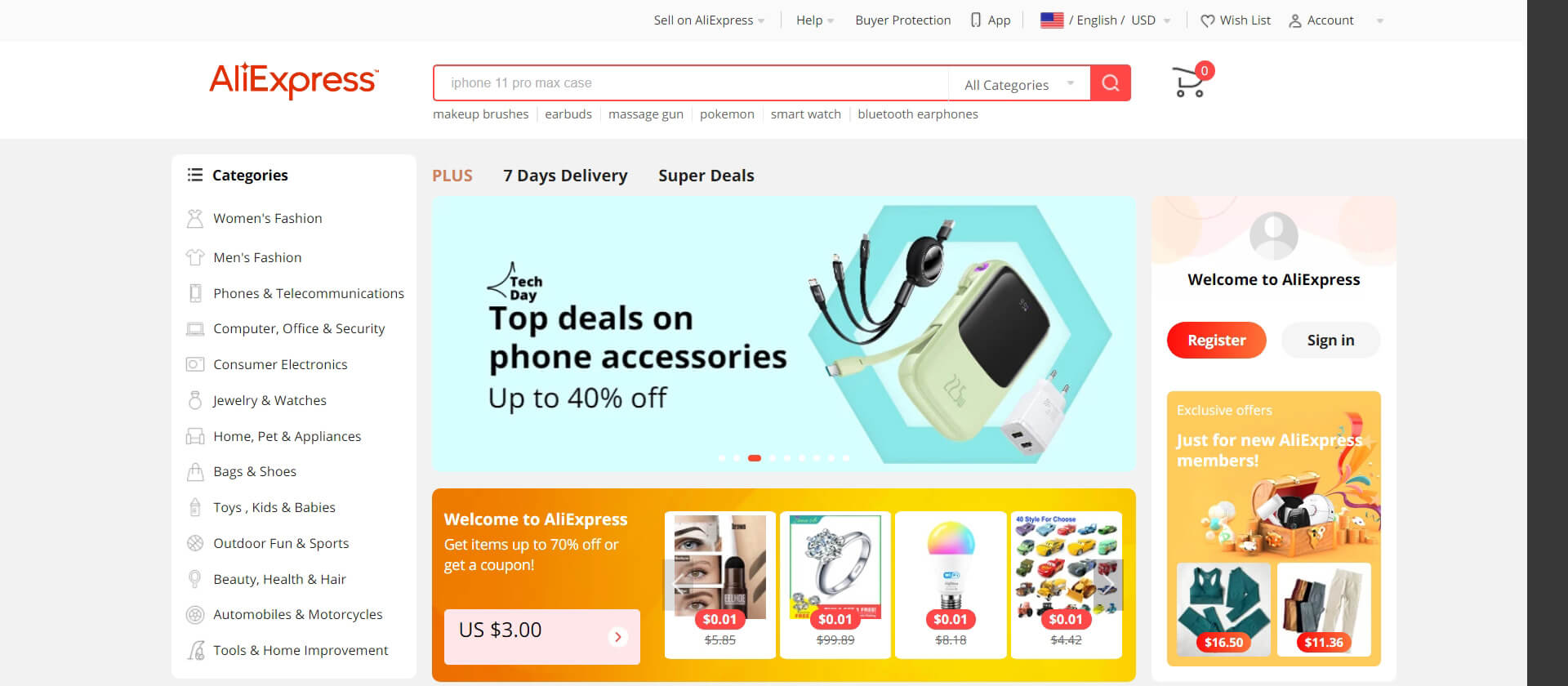This screenshot has height=686, width=1568.
Task: Click the Women's Fashion dress icon
Action: point(194,219)
